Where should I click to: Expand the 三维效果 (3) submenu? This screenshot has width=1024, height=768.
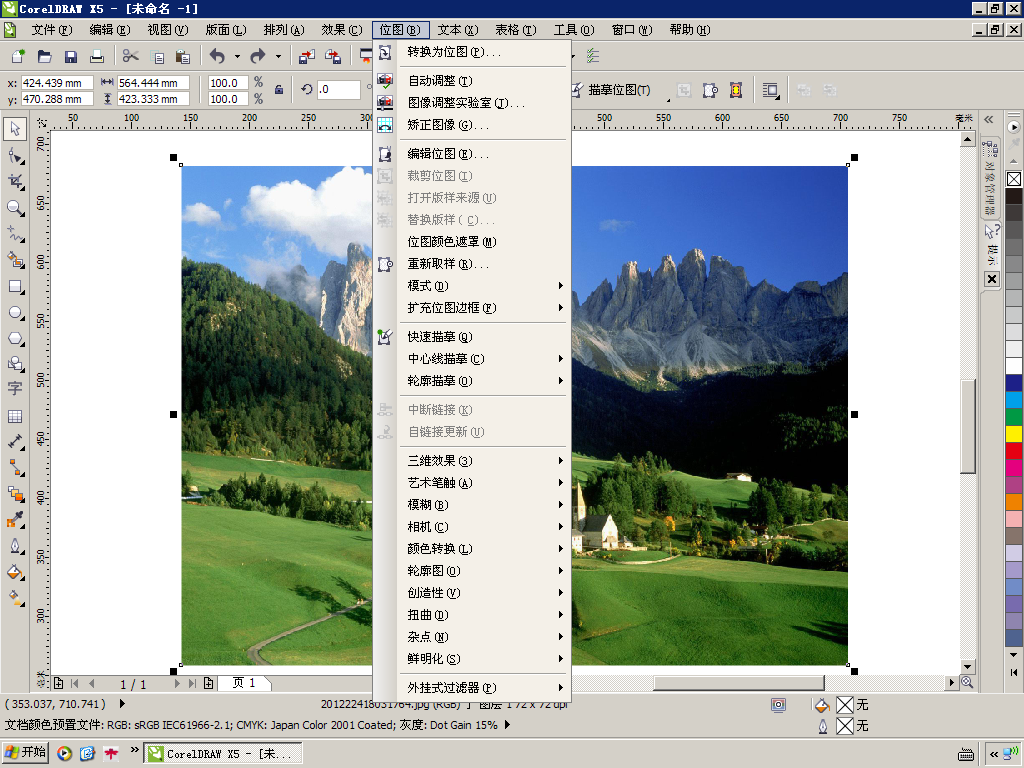coord(485,461)
